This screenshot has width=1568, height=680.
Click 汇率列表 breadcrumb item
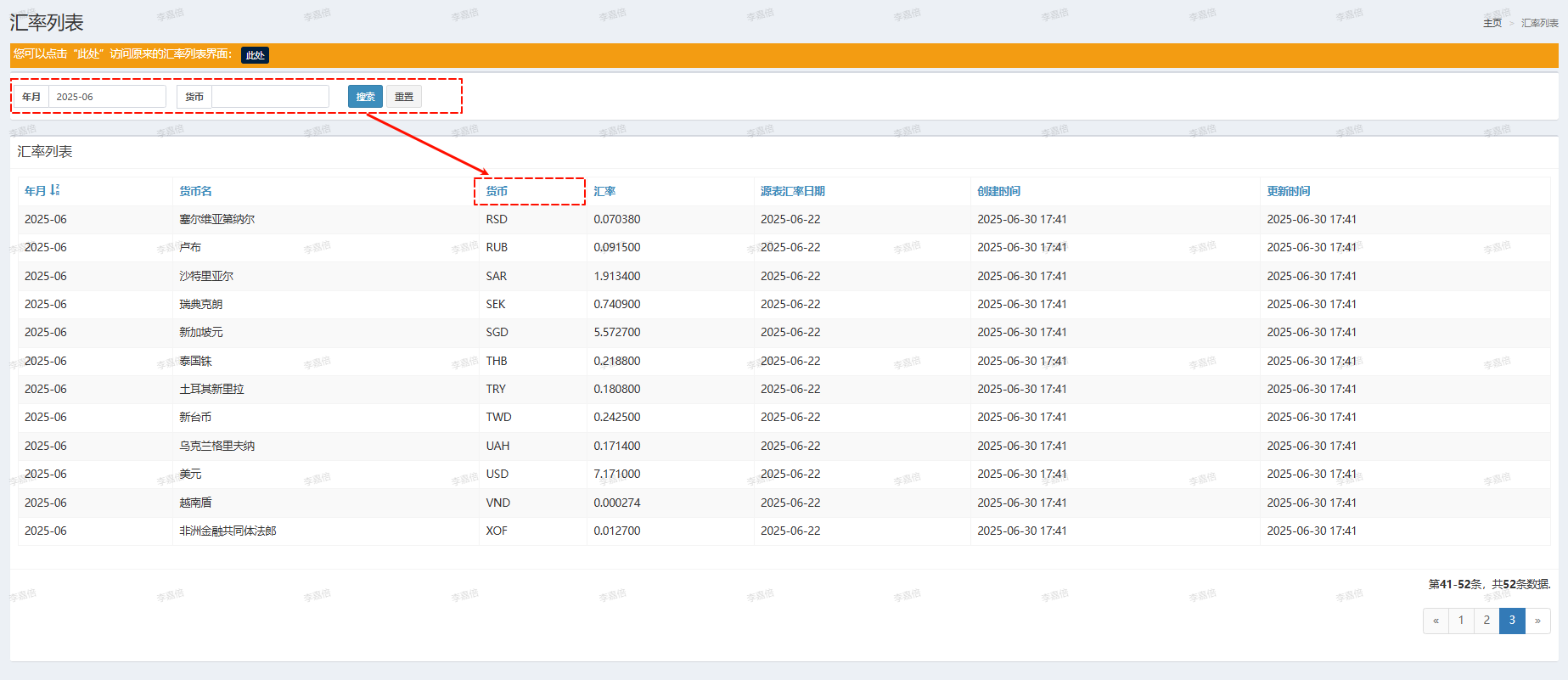point(1539,23)
